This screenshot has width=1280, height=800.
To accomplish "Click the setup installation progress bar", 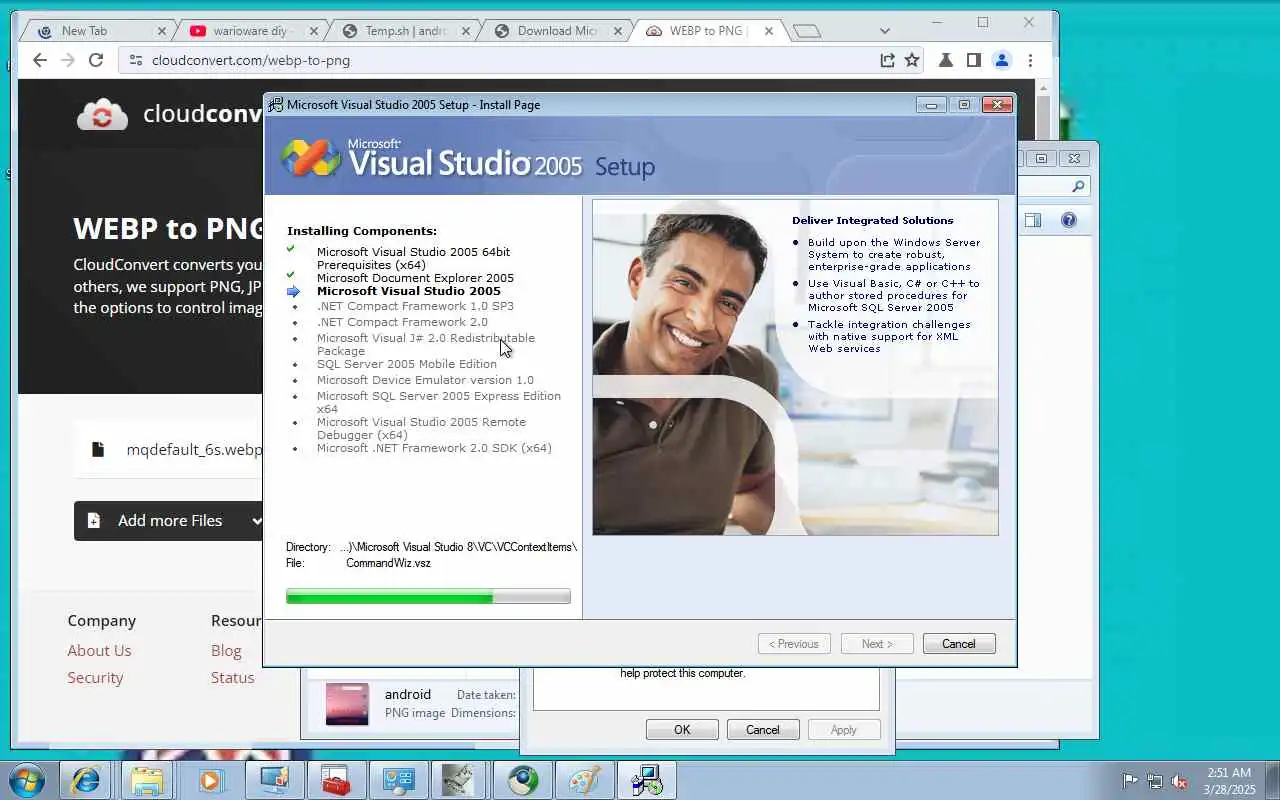I will point(428,597).
